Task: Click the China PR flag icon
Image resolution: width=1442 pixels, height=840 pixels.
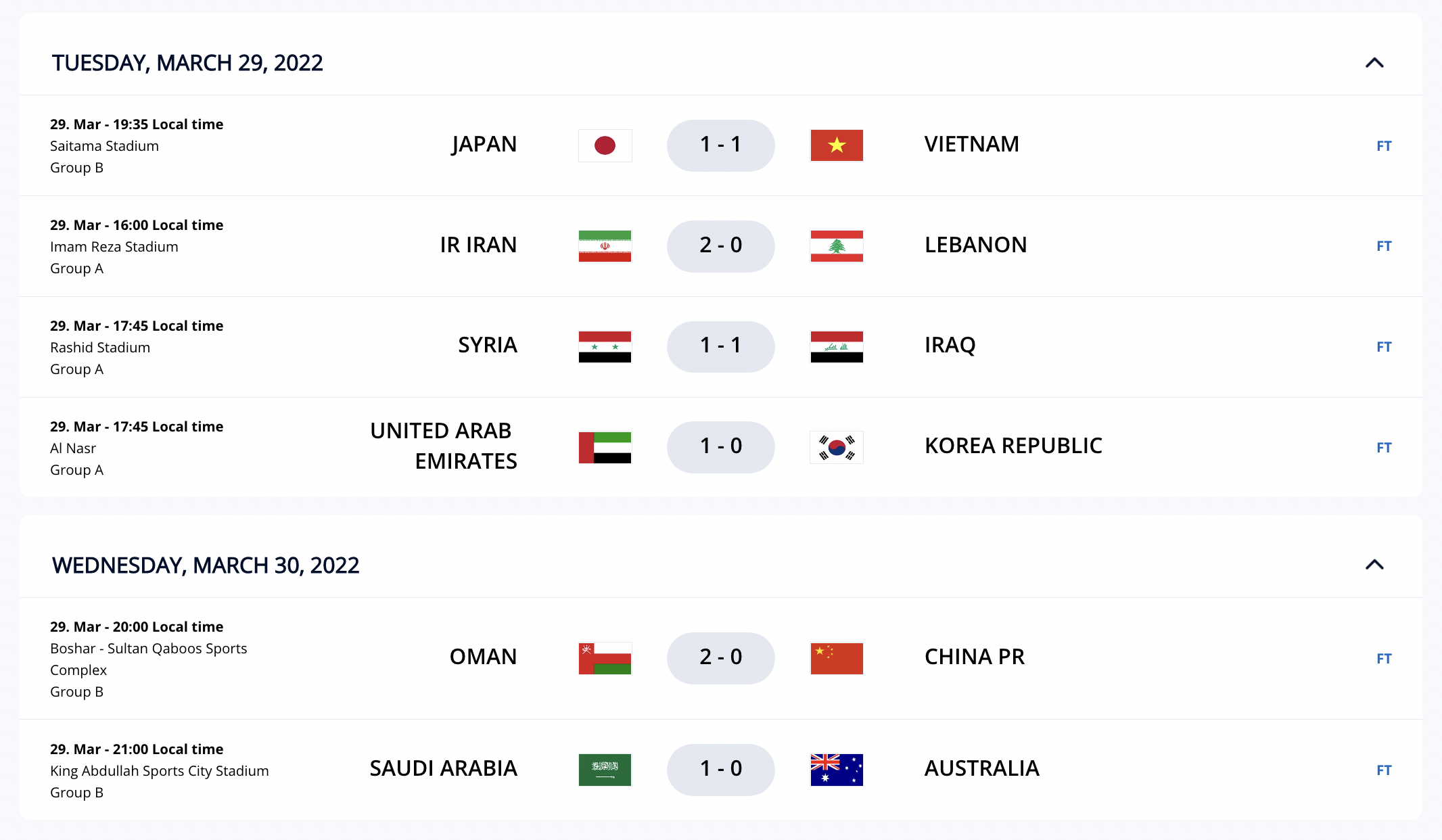Action: point(837,658)
